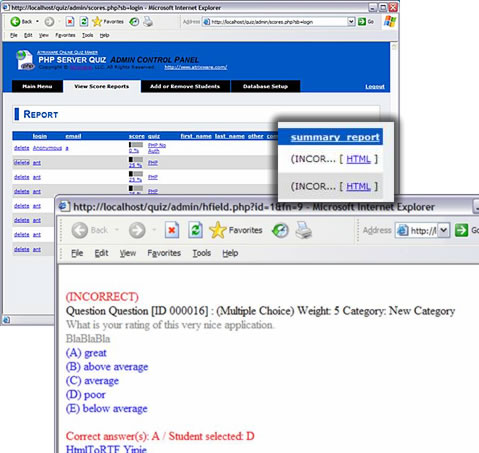Click Back arrow in hfield.php window
This screenshot has width=479, height=453.
tap(80, 230)
